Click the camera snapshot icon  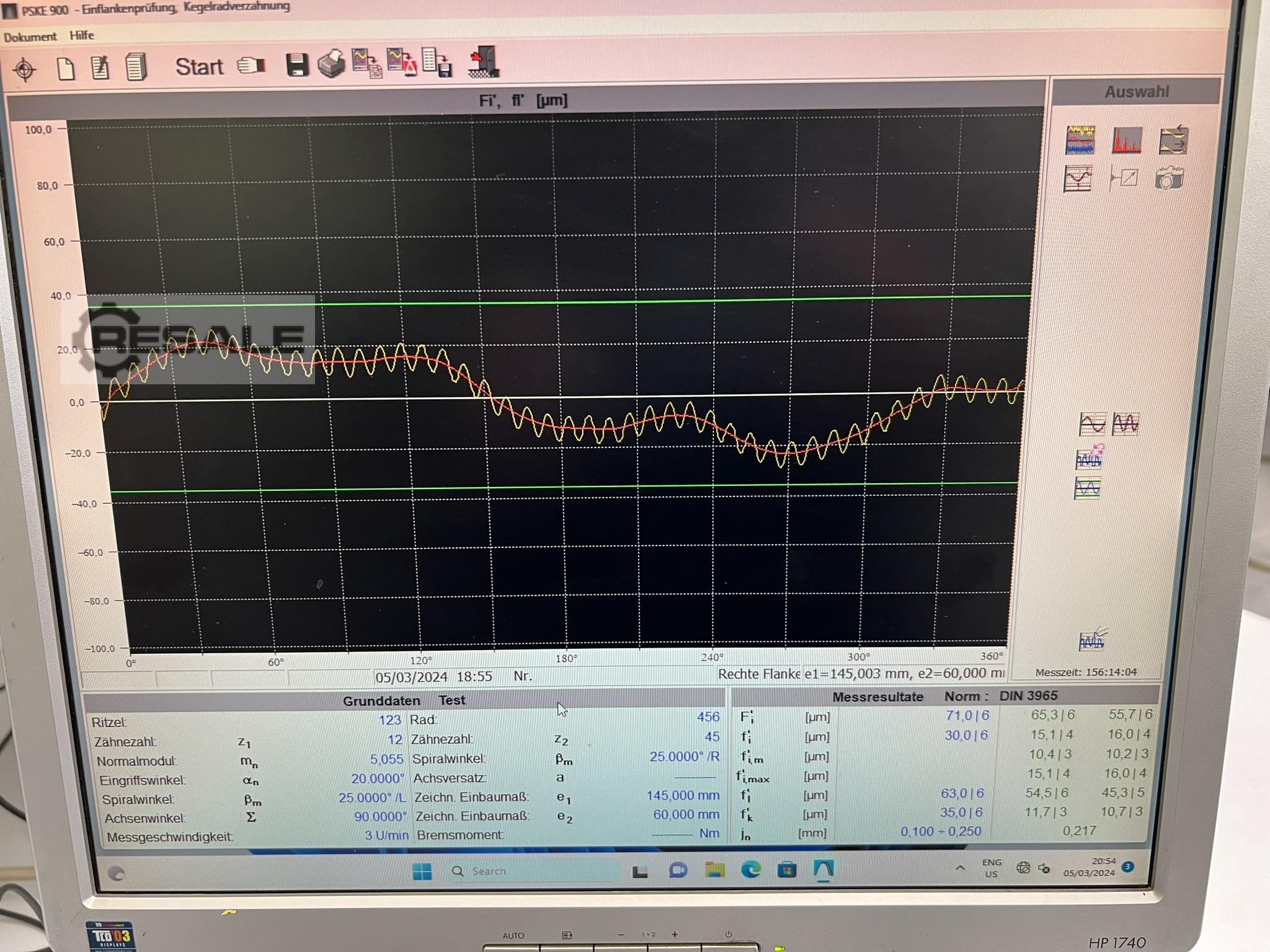(x=1170, y=178)
